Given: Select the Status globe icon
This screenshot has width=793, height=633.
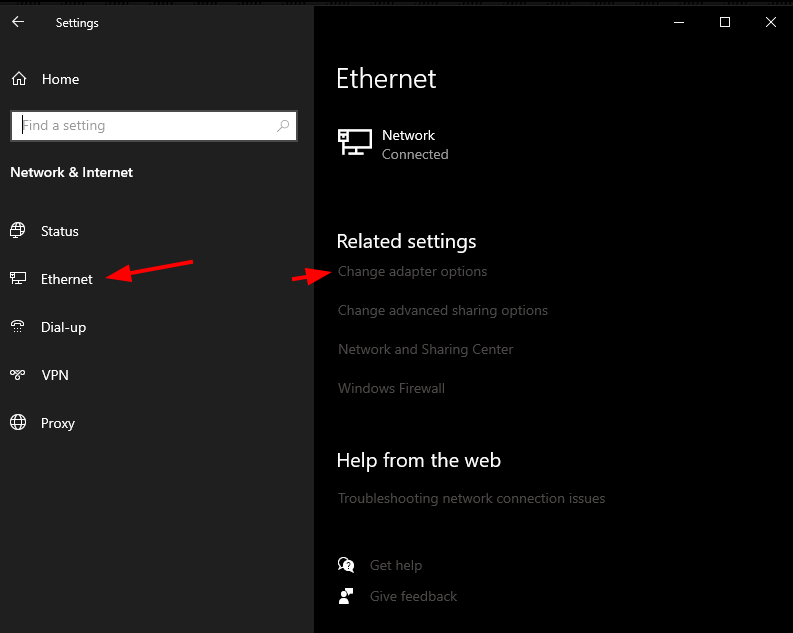Looking at the screenshot, I should 18,231.
